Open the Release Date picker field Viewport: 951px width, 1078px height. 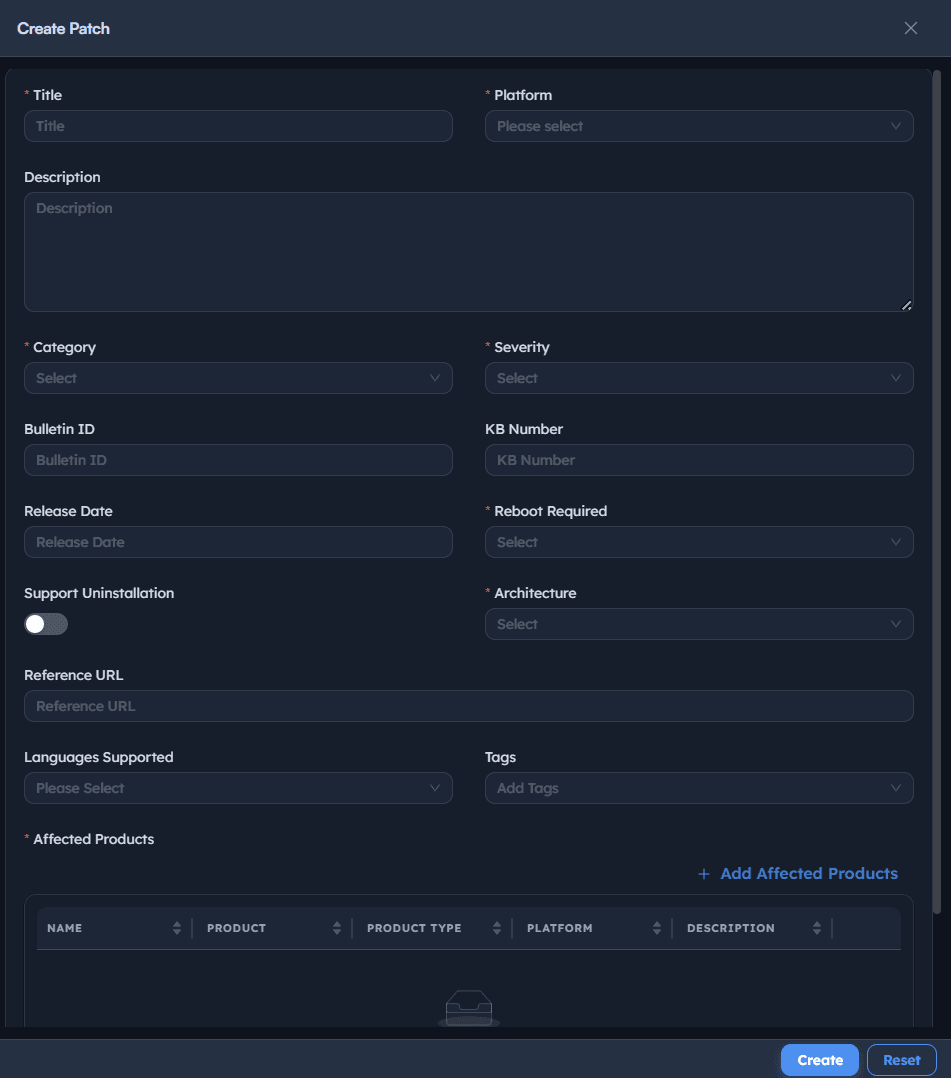click(238, 542)
